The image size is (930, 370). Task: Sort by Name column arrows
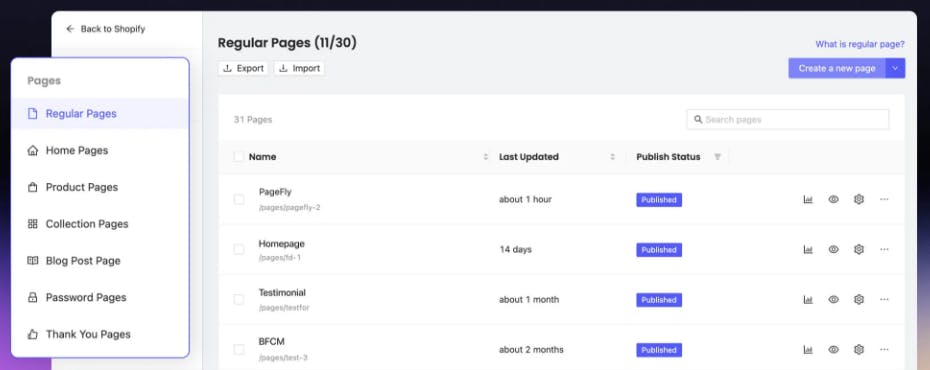click(x=486, y=157)
